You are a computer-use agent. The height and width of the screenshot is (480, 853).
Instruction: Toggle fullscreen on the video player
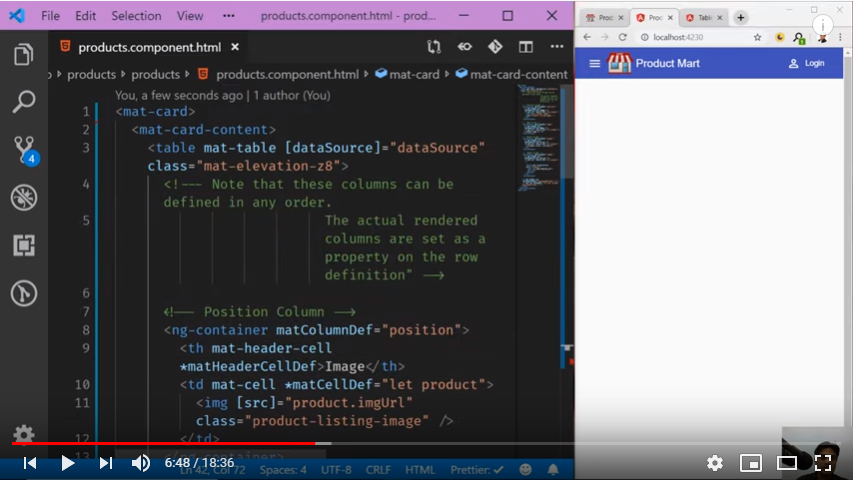[x=823, y=462]
